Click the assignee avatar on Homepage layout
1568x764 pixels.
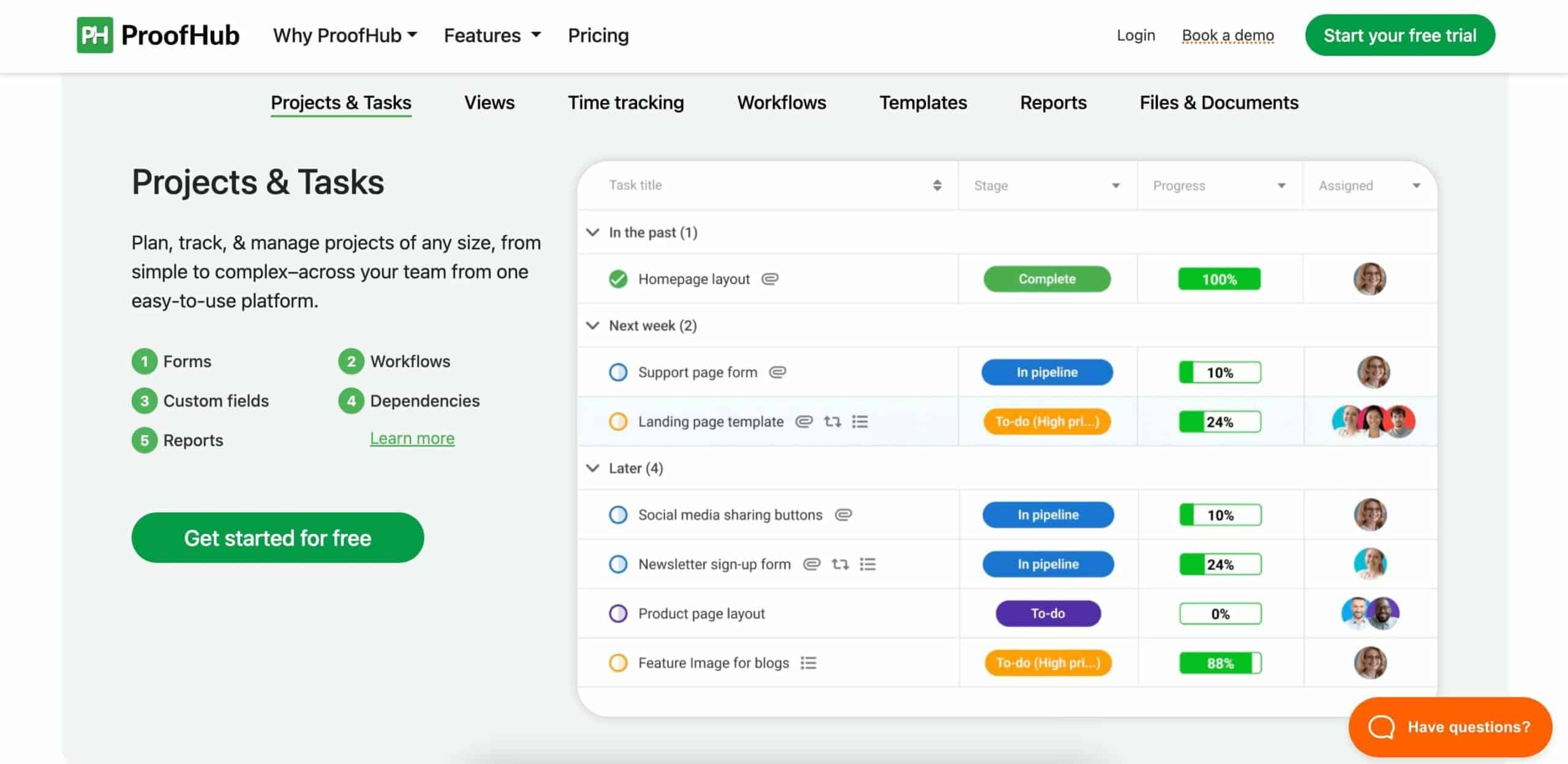pyautogui.click(x=1371, y=279)
